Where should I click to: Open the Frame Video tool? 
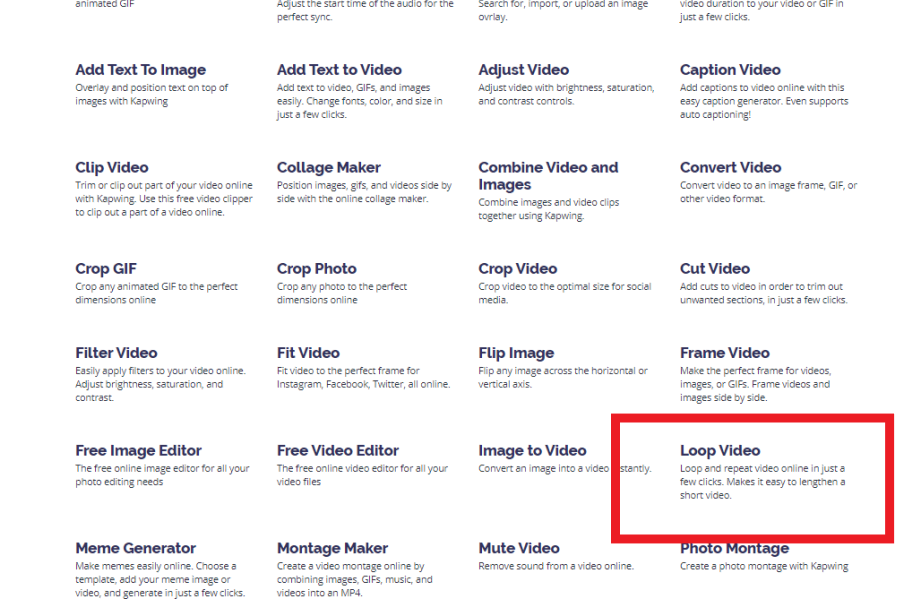[x=724, y=352]
